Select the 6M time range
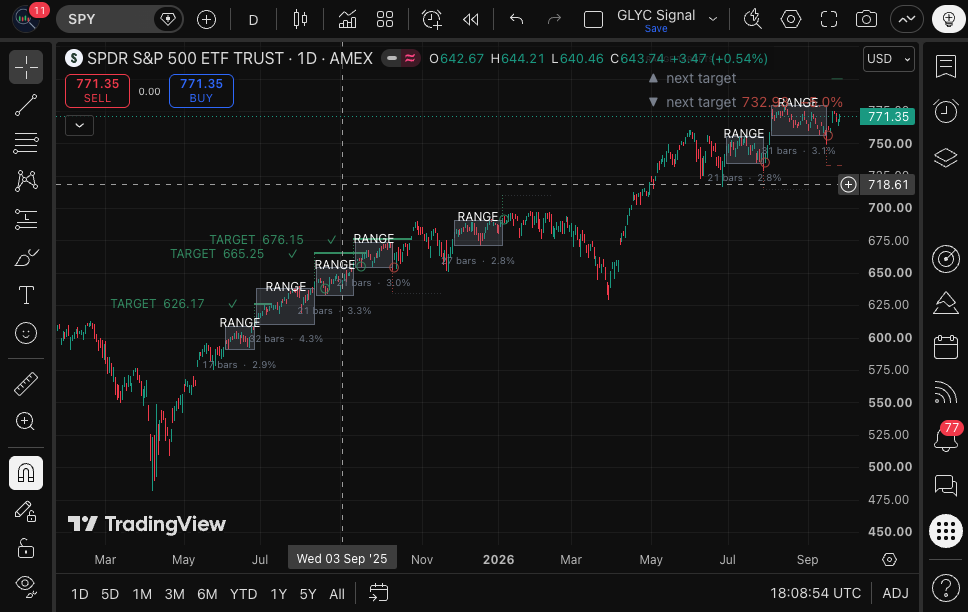The width and height of the screenshot is (968, 612). (x=207, y=594)
